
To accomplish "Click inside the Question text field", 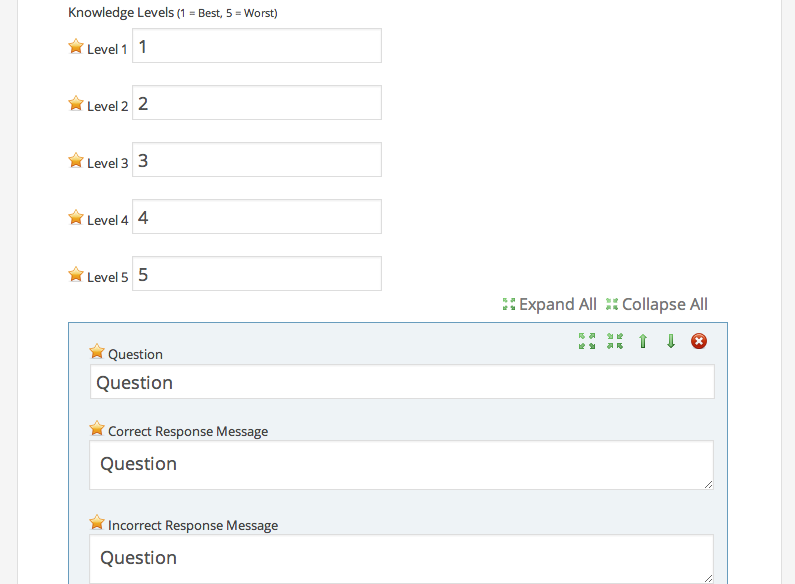I will tap(402, 382).
